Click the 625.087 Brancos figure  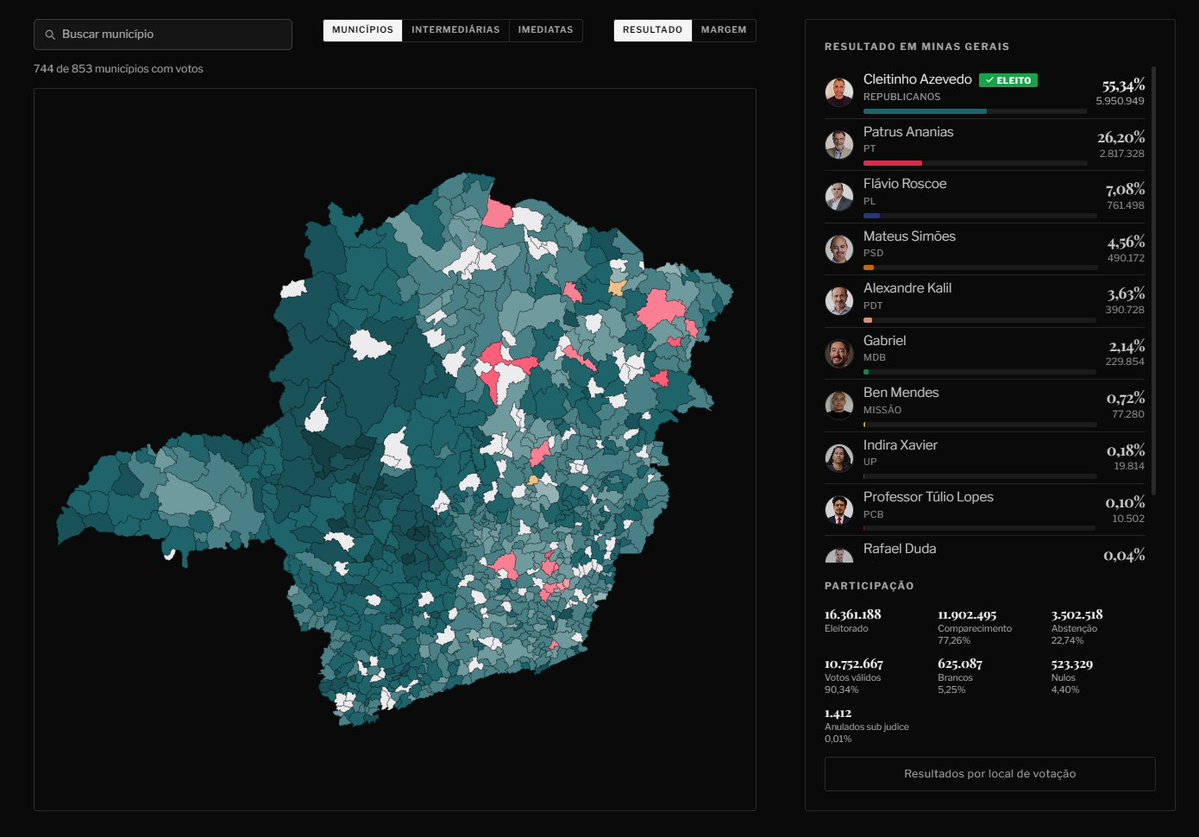(x=960, y=663)
